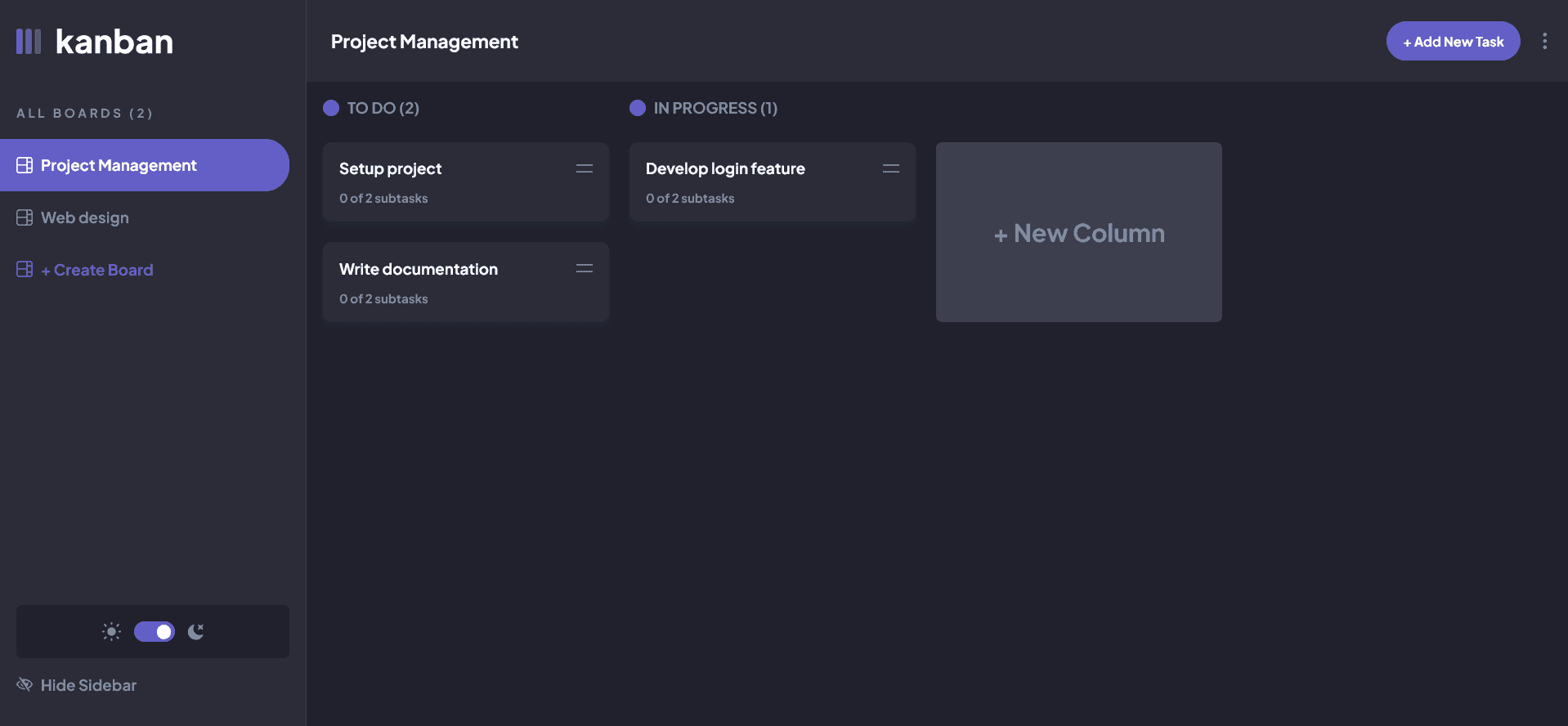Screen dimensions: 1568x726
Task: Click the board icon beside Create Board
Action: [x=25, y=270]
